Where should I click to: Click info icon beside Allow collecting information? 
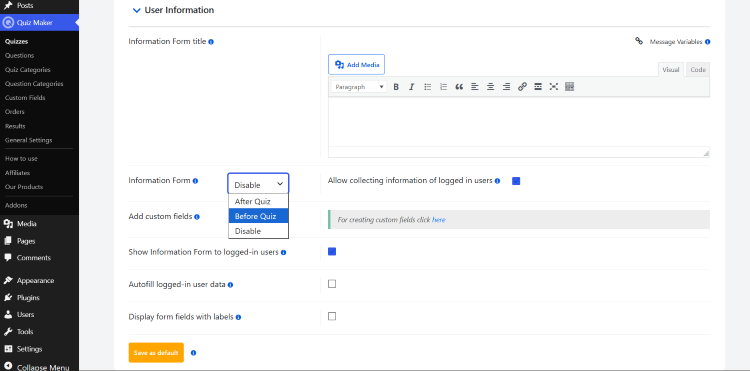(x=497, y=181)
